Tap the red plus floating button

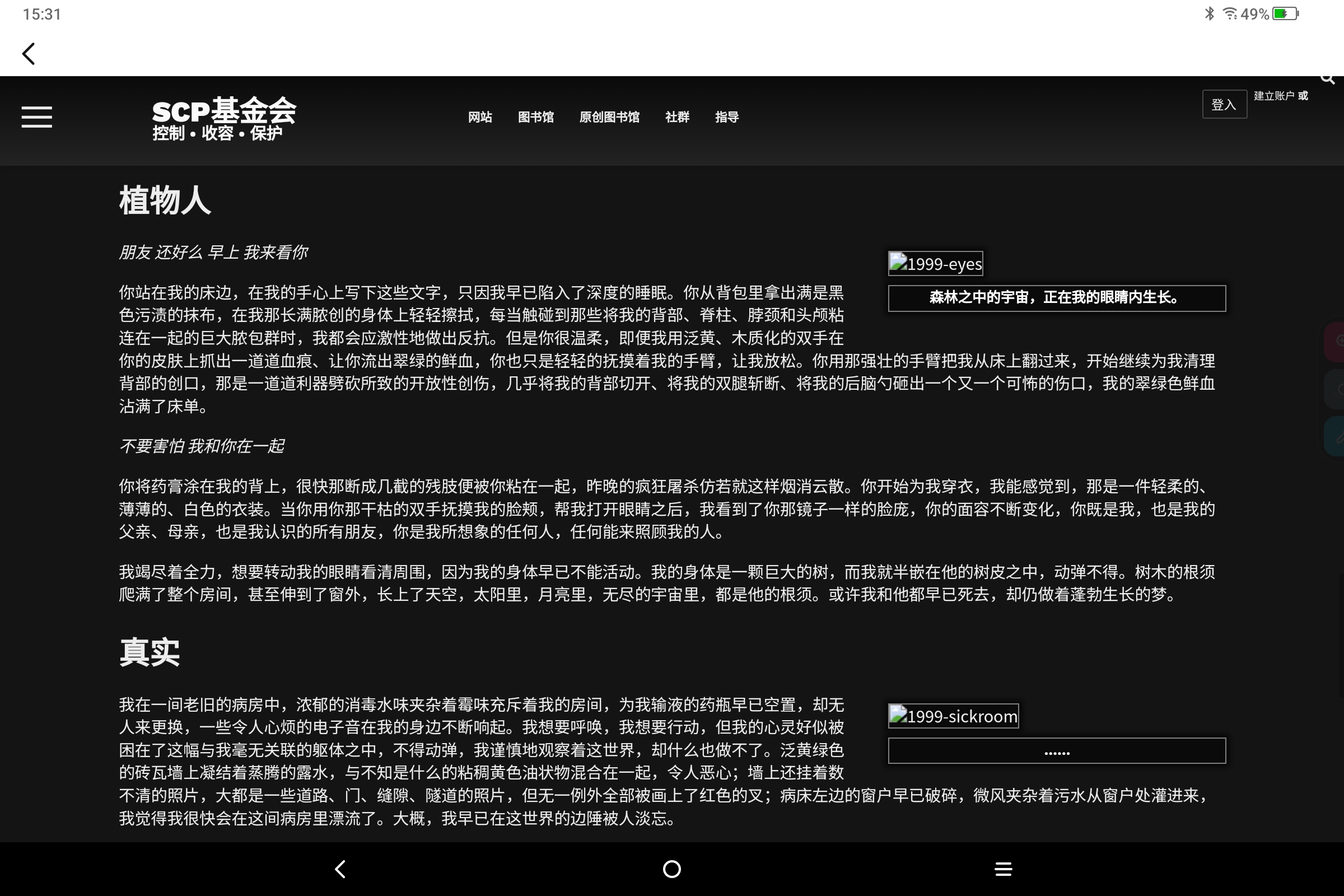[x=1335, y=342]
